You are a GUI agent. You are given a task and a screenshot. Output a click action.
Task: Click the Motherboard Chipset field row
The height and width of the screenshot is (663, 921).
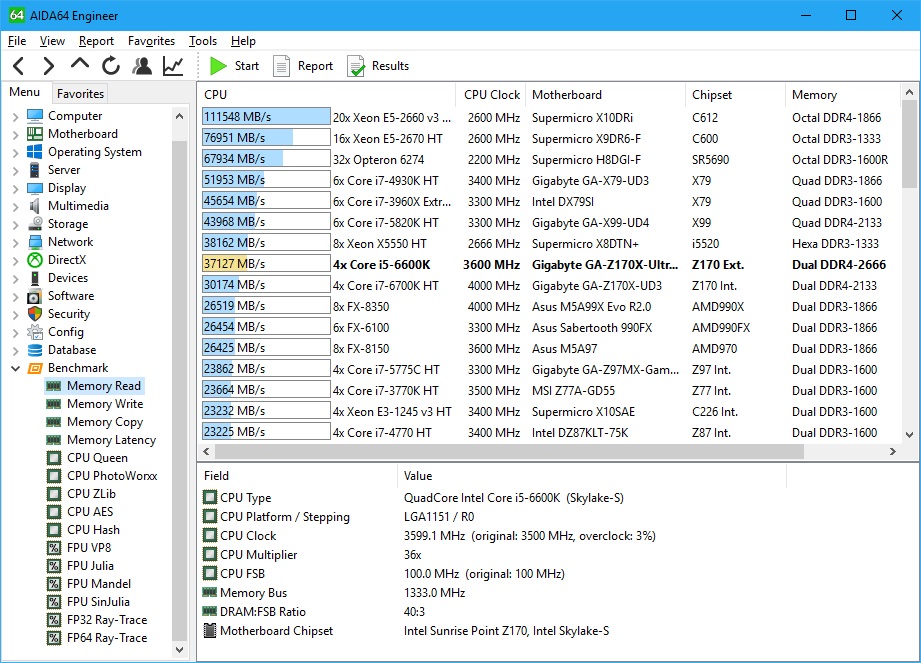tap(493, 631)
